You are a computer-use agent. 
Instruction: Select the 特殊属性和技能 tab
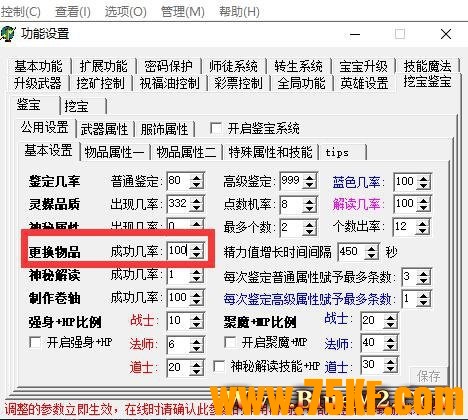point(270,152)
